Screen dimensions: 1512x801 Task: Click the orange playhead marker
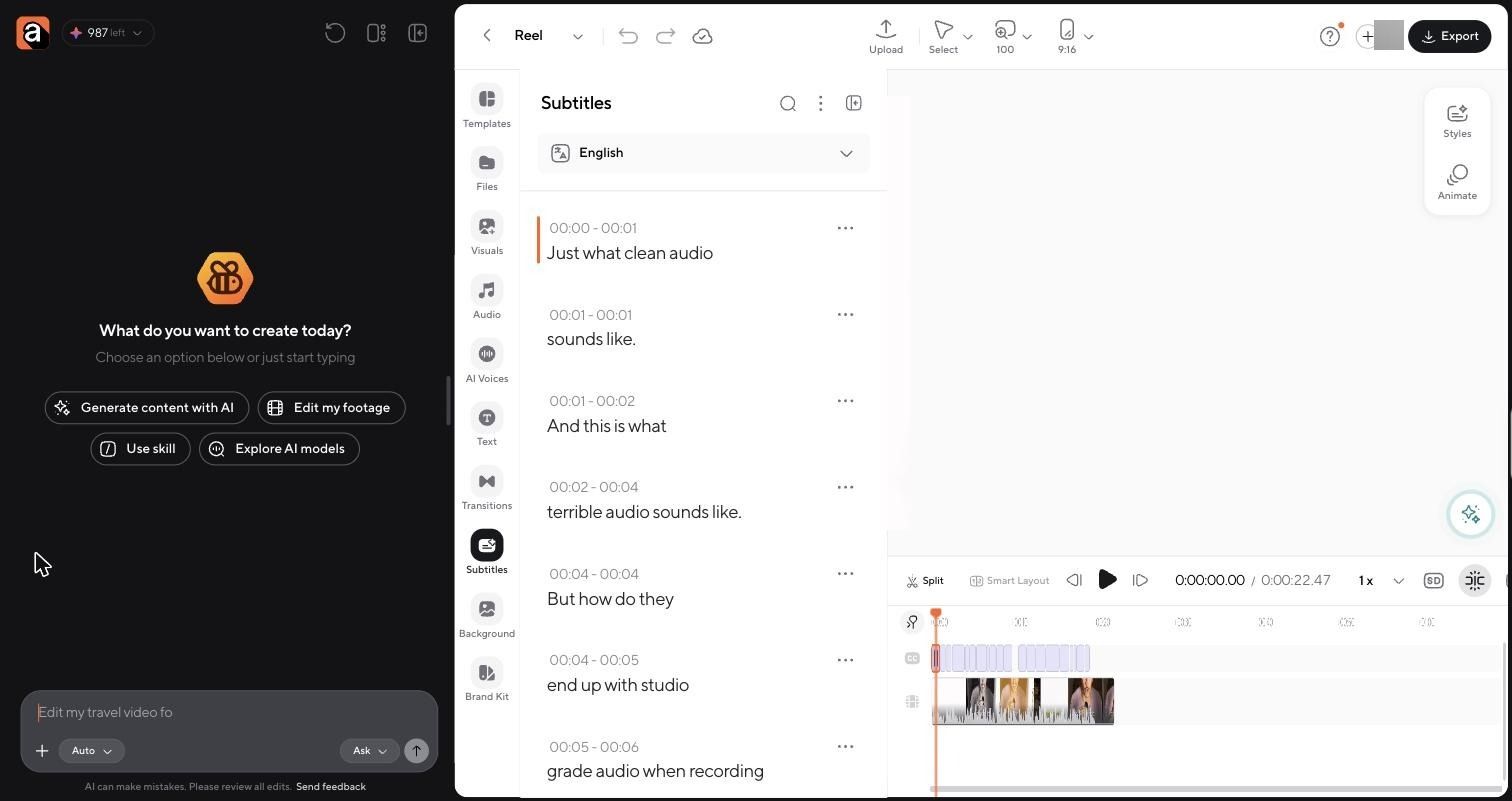[x=936, y=613]
